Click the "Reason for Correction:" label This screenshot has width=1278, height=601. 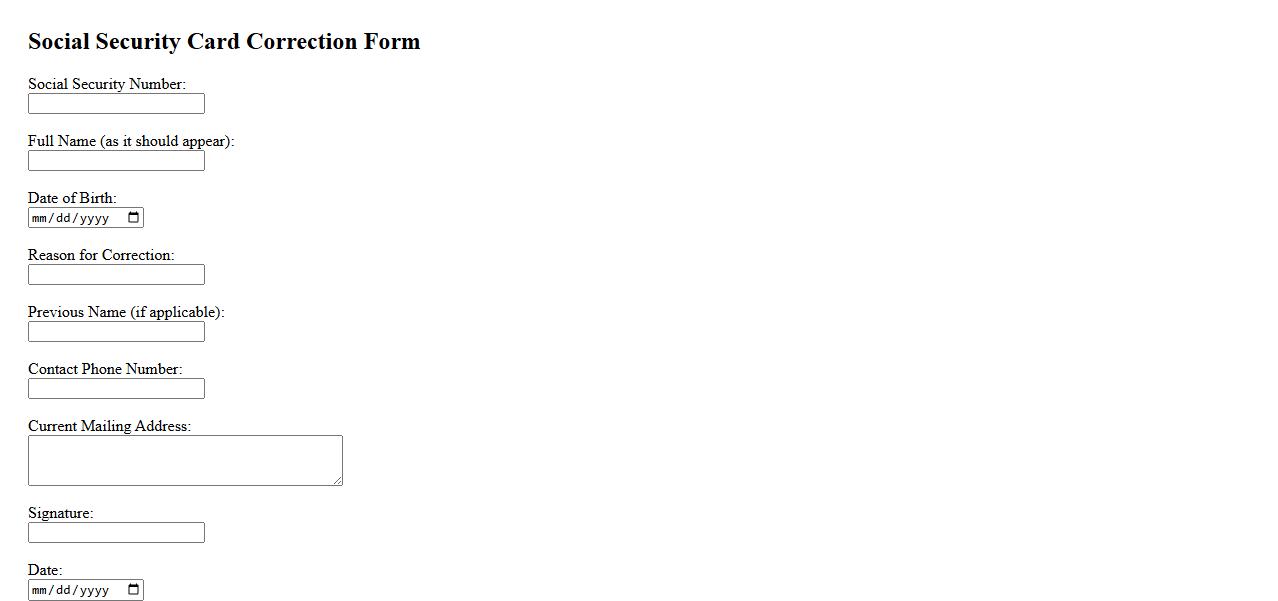(x=100, y=255)
